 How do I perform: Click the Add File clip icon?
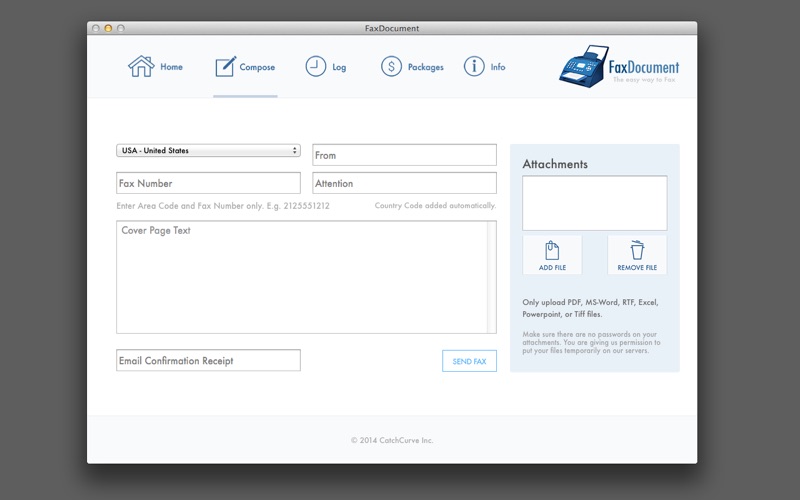pos(552,251)
